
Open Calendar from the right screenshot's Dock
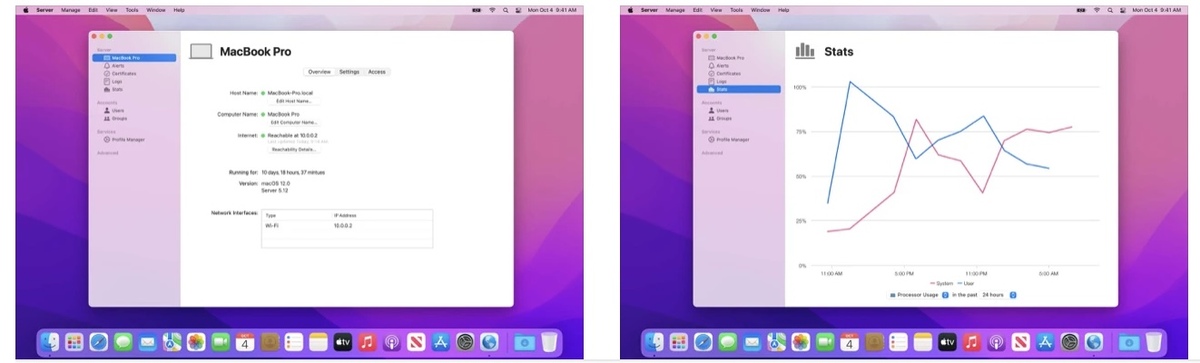(849, 341)
